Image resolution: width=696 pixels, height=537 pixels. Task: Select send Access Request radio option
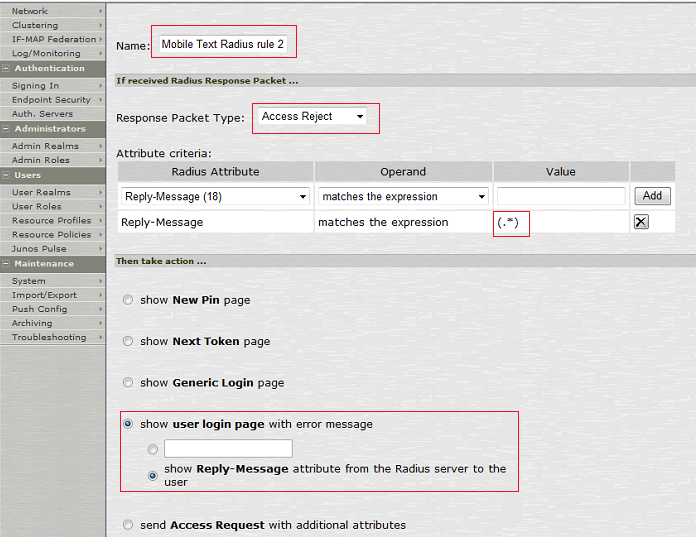[x=127, y=525]
